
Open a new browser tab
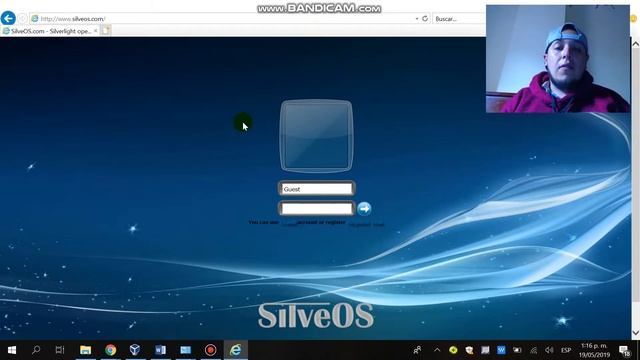point(105,31)
